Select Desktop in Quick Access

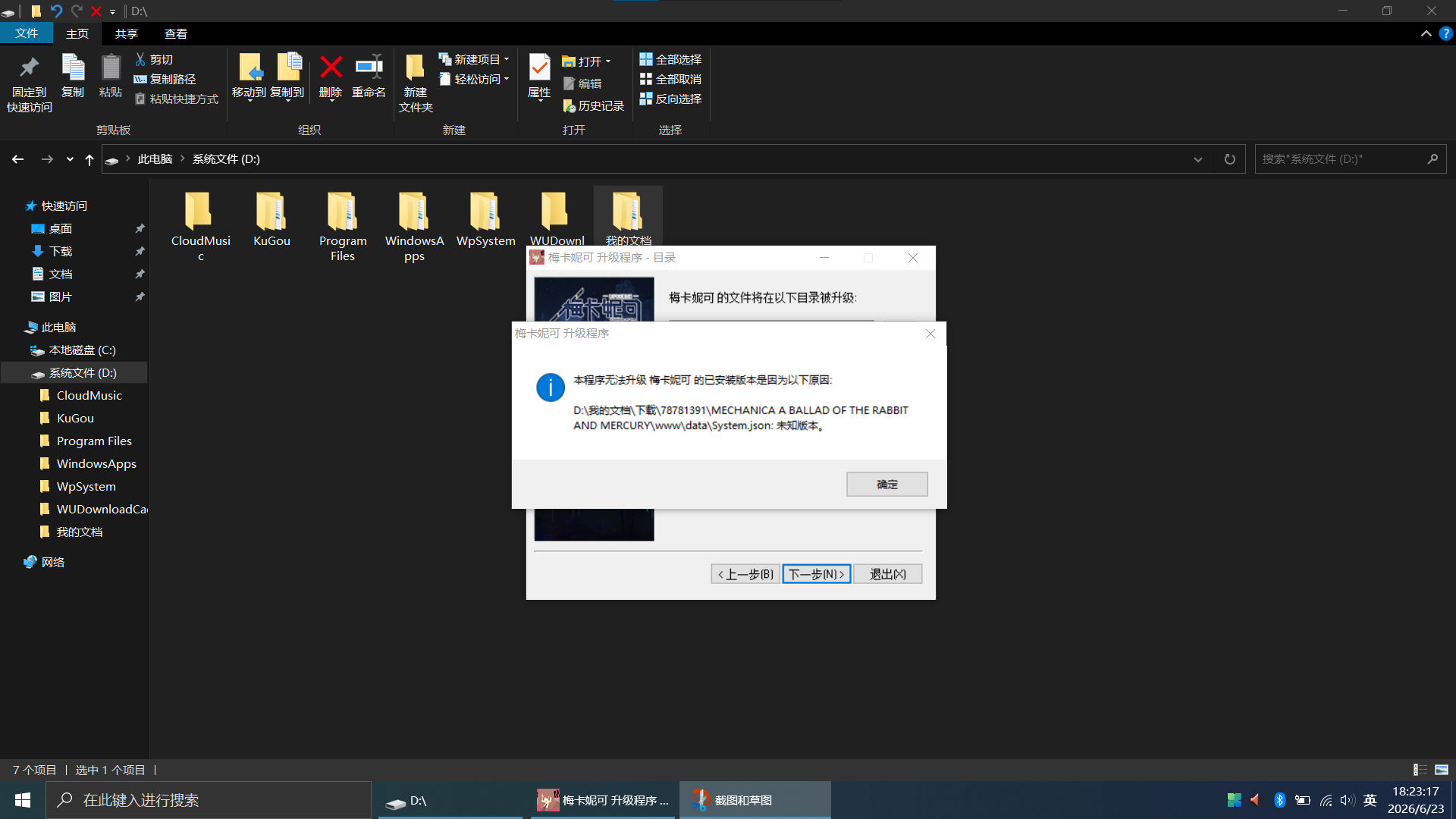click(61, 229)
